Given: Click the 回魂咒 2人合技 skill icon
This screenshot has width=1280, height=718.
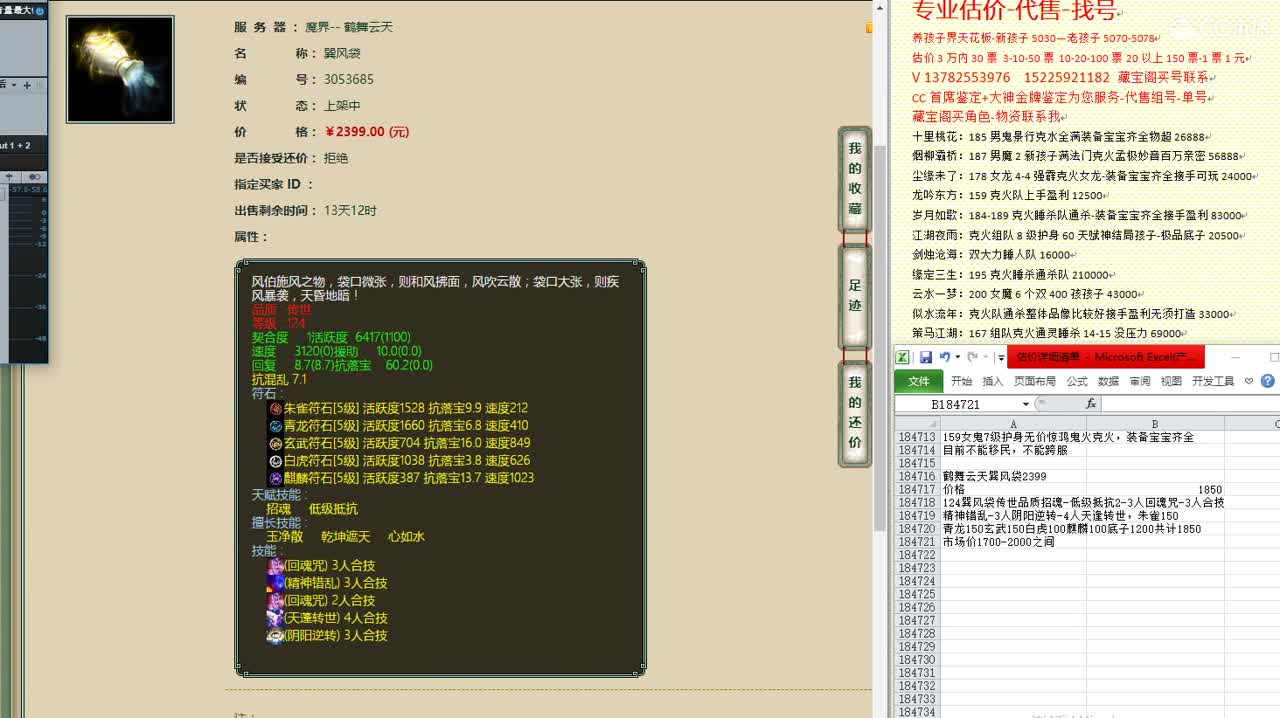Looking at the screenshot, I should [275, 601].
